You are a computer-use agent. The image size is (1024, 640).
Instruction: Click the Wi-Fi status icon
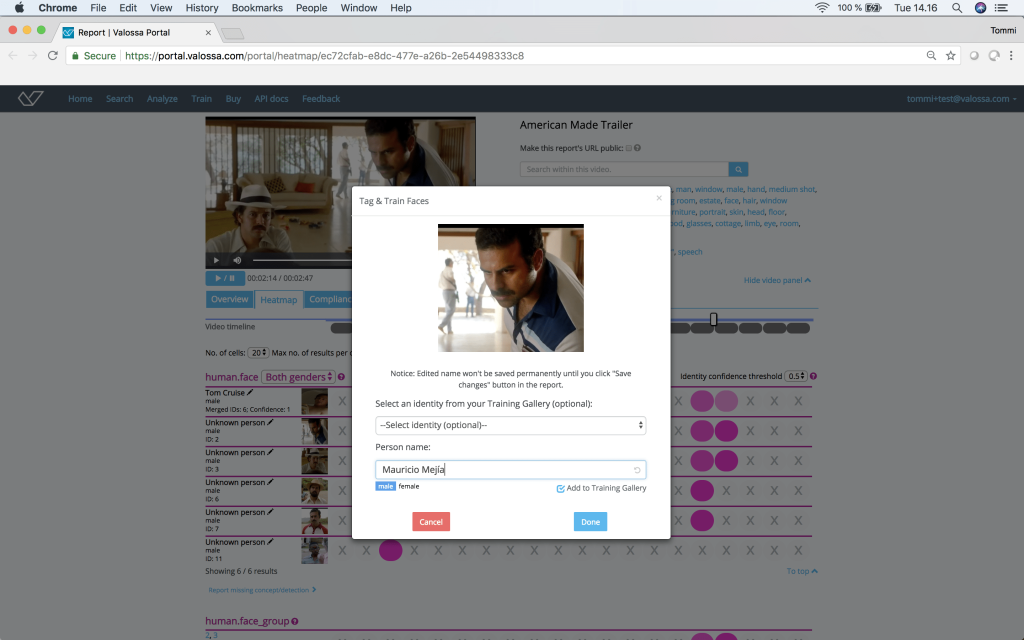click(x=822, y=8)
